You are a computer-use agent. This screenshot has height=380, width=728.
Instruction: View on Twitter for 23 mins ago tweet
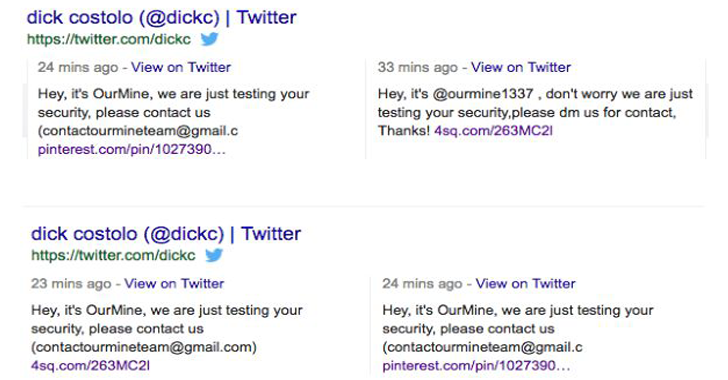point(174,283)
